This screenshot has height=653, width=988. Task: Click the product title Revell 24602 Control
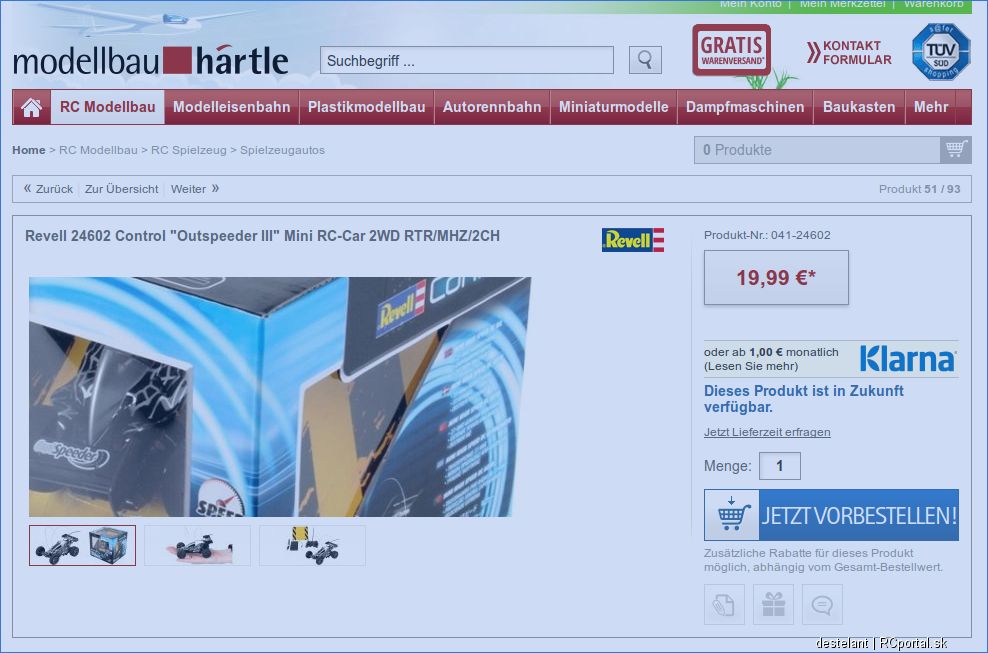(262, 236)
